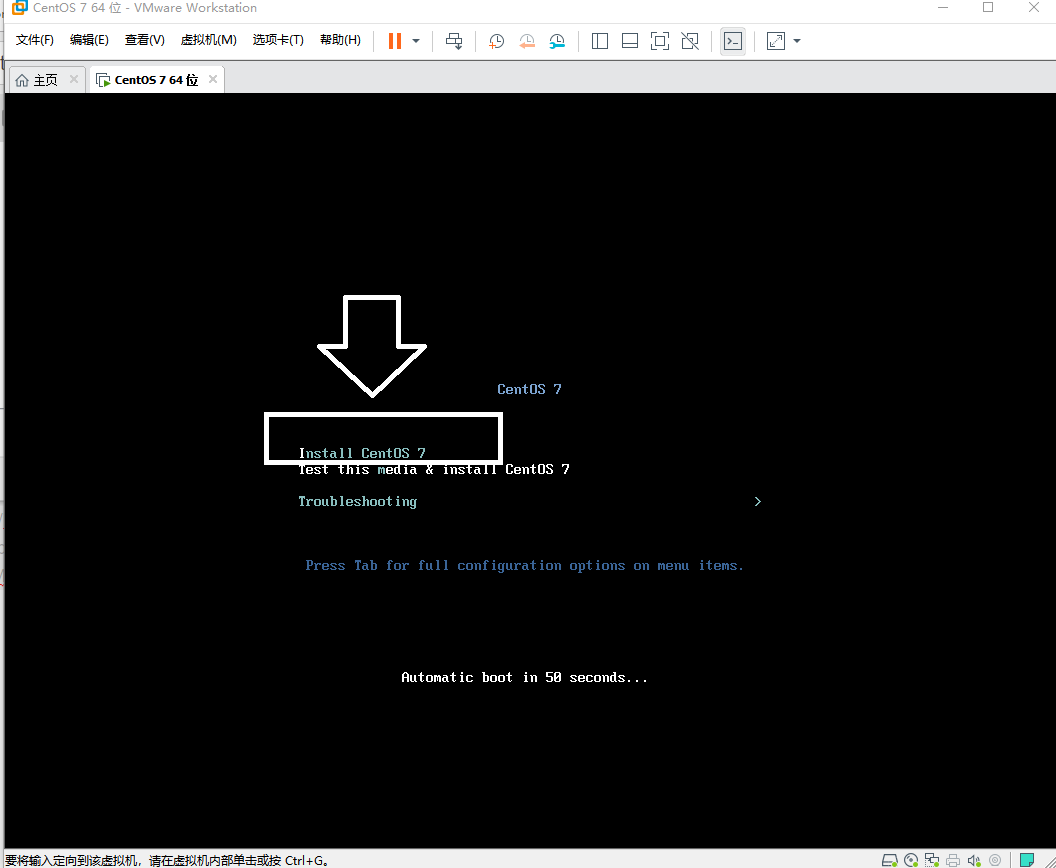
Task: Revert VM to previous snapshot
Action: click(x=527, y=41)
